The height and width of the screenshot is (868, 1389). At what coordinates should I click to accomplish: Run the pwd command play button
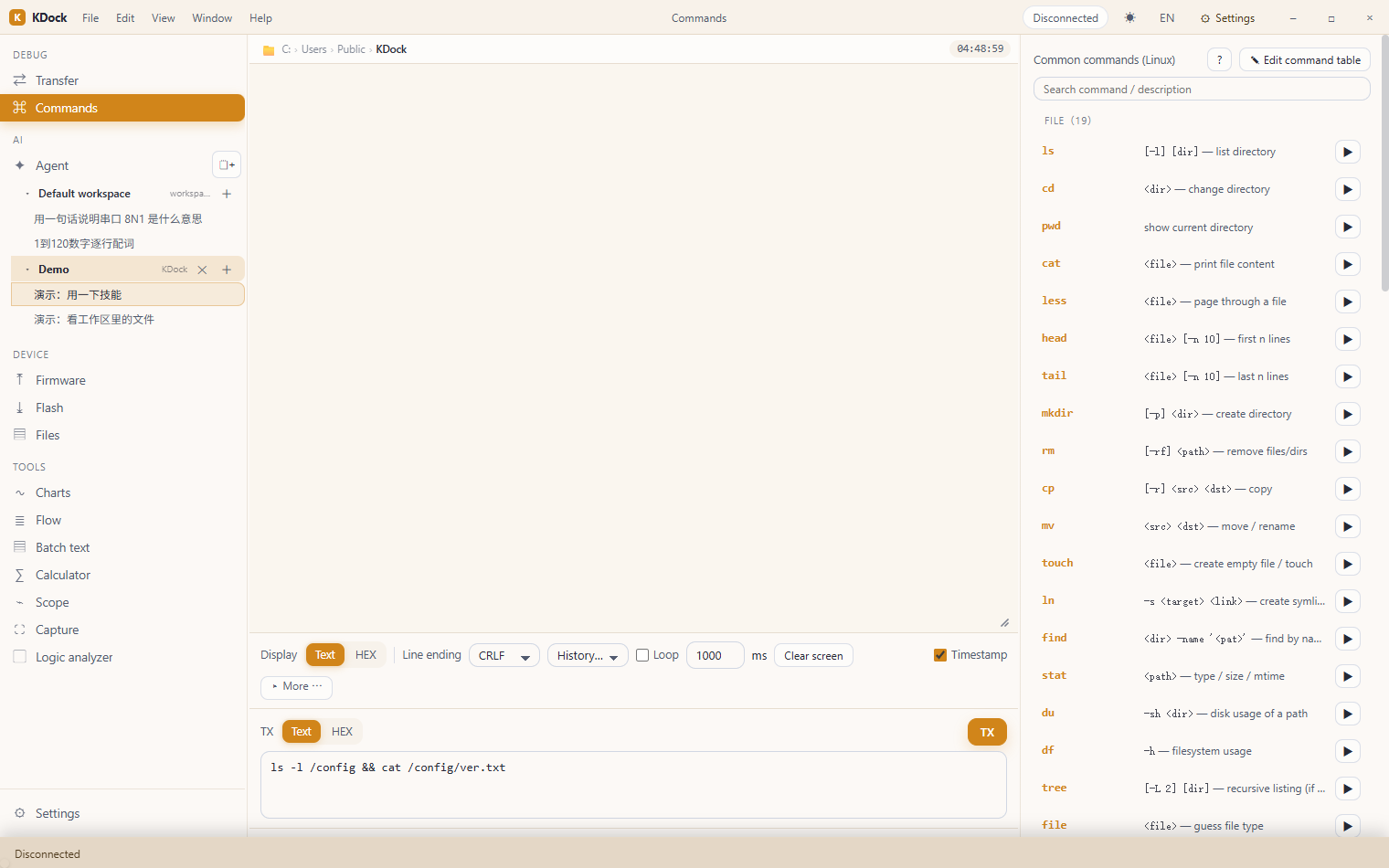(1347, 227)
